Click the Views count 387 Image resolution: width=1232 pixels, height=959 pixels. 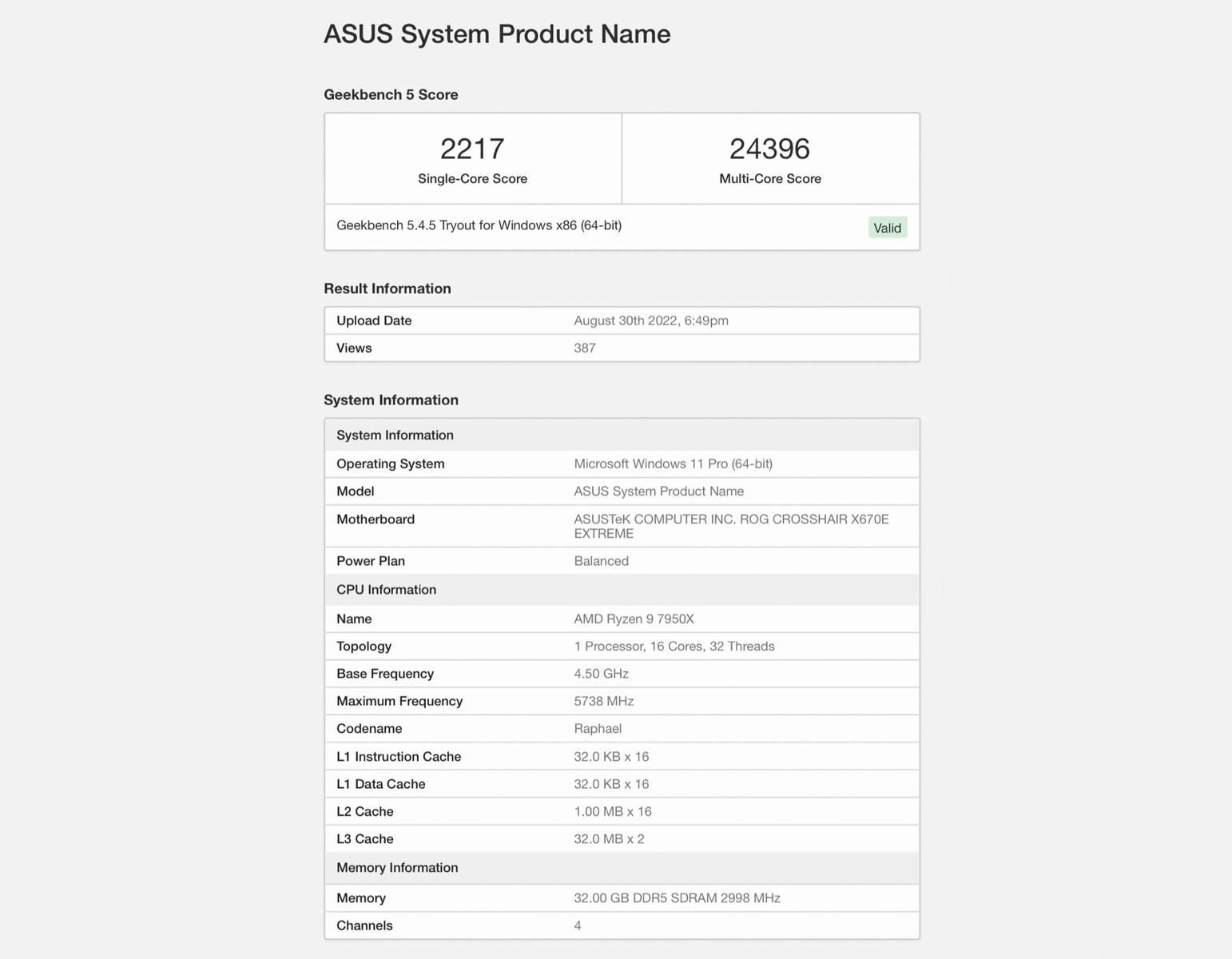pos(585,348)
